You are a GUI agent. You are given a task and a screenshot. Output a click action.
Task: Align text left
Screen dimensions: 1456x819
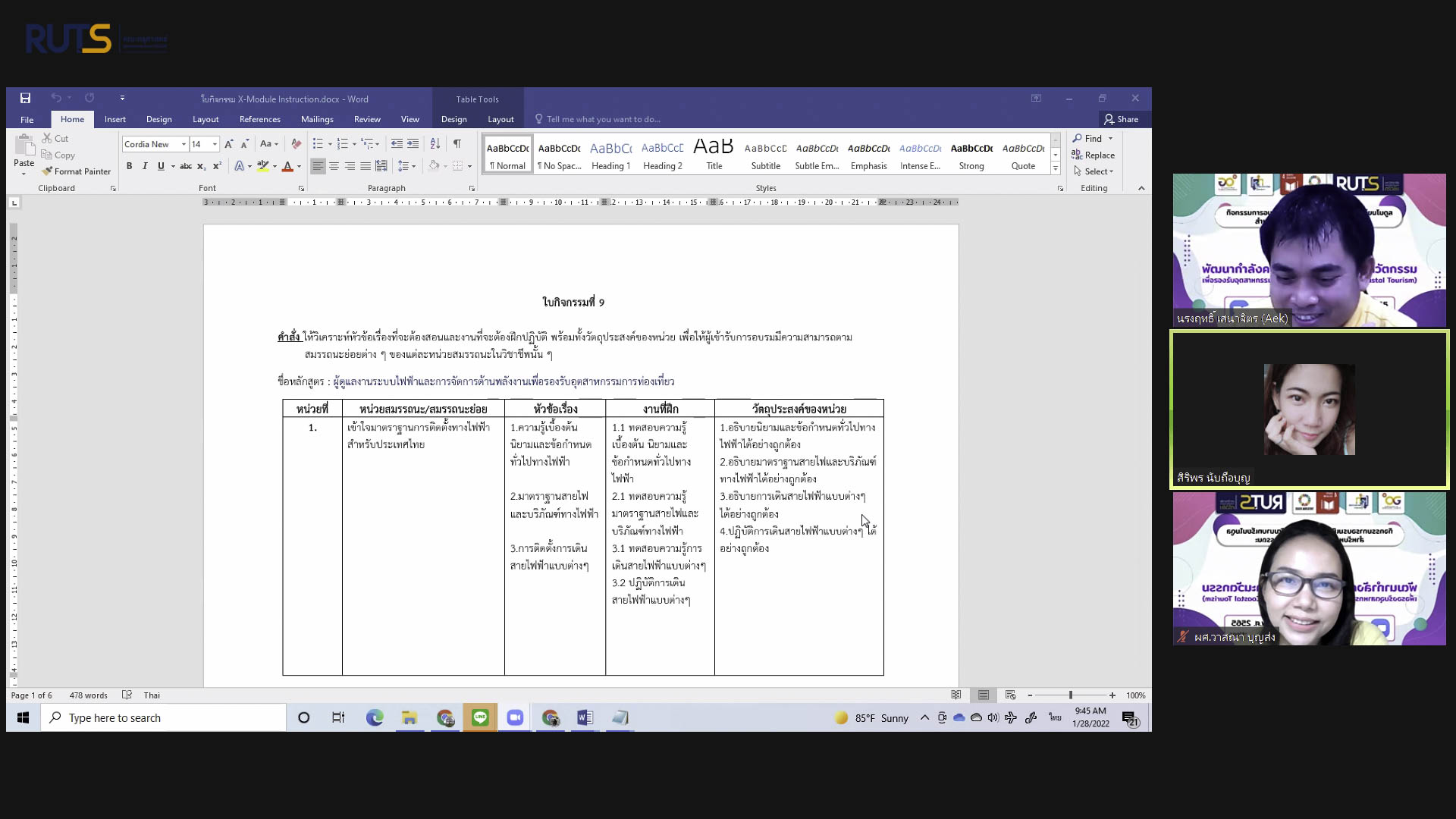318,166
